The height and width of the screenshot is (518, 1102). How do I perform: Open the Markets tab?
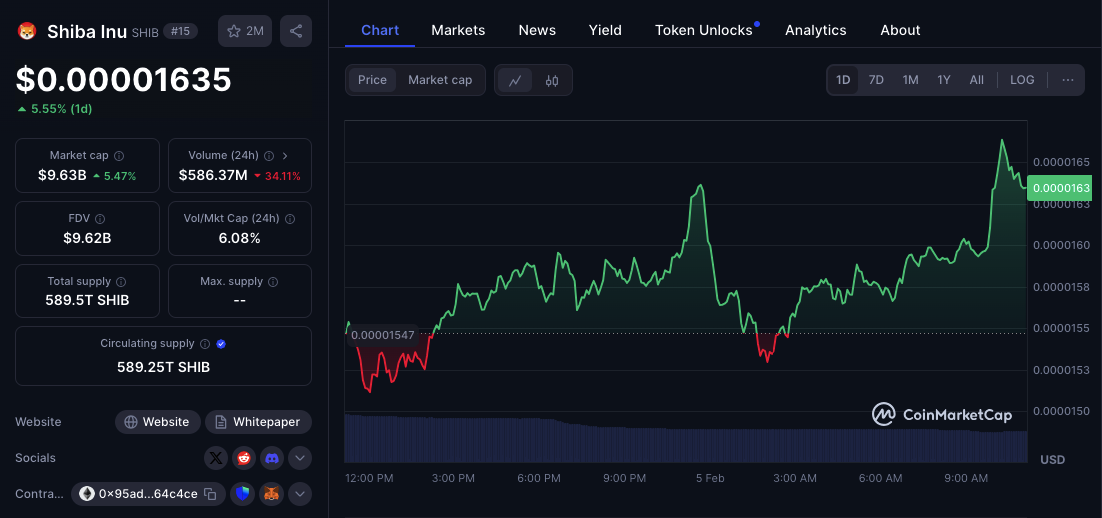tap(458, 30)
